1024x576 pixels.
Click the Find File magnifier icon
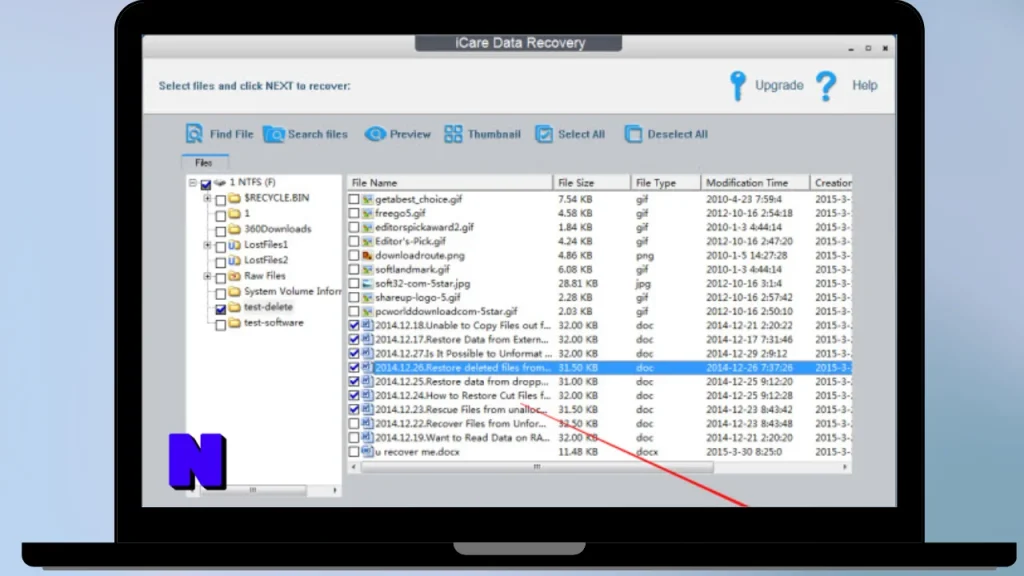(194, 134)
